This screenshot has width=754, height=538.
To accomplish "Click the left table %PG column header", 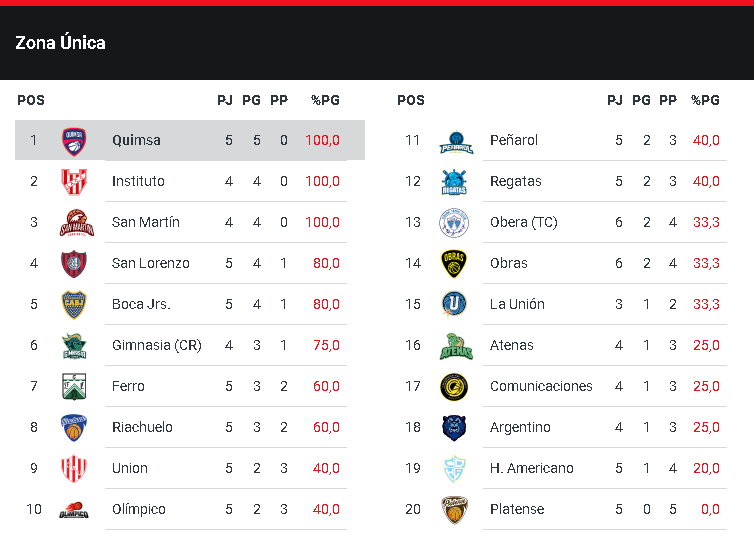I will coord(325,100).
